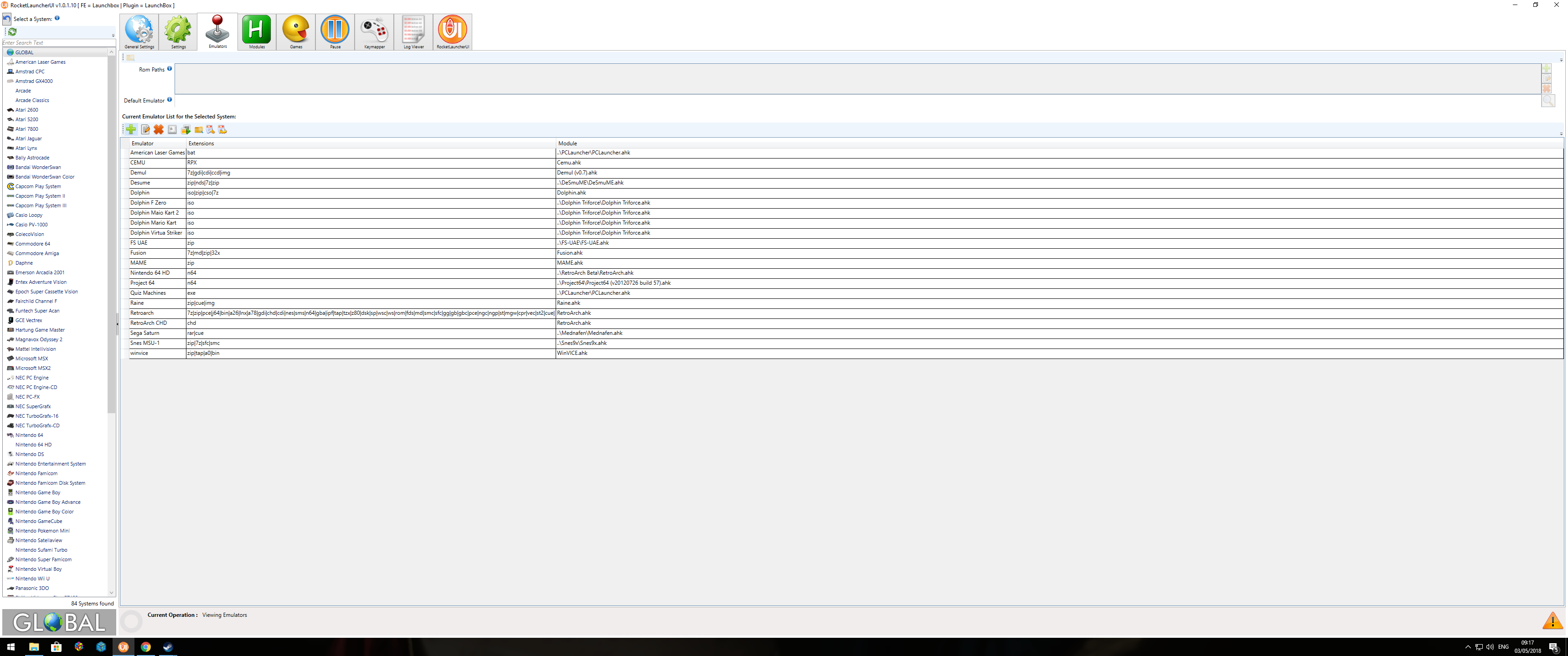
Task: Open the RocketLauncherUI tab
Action: [452, 31]
